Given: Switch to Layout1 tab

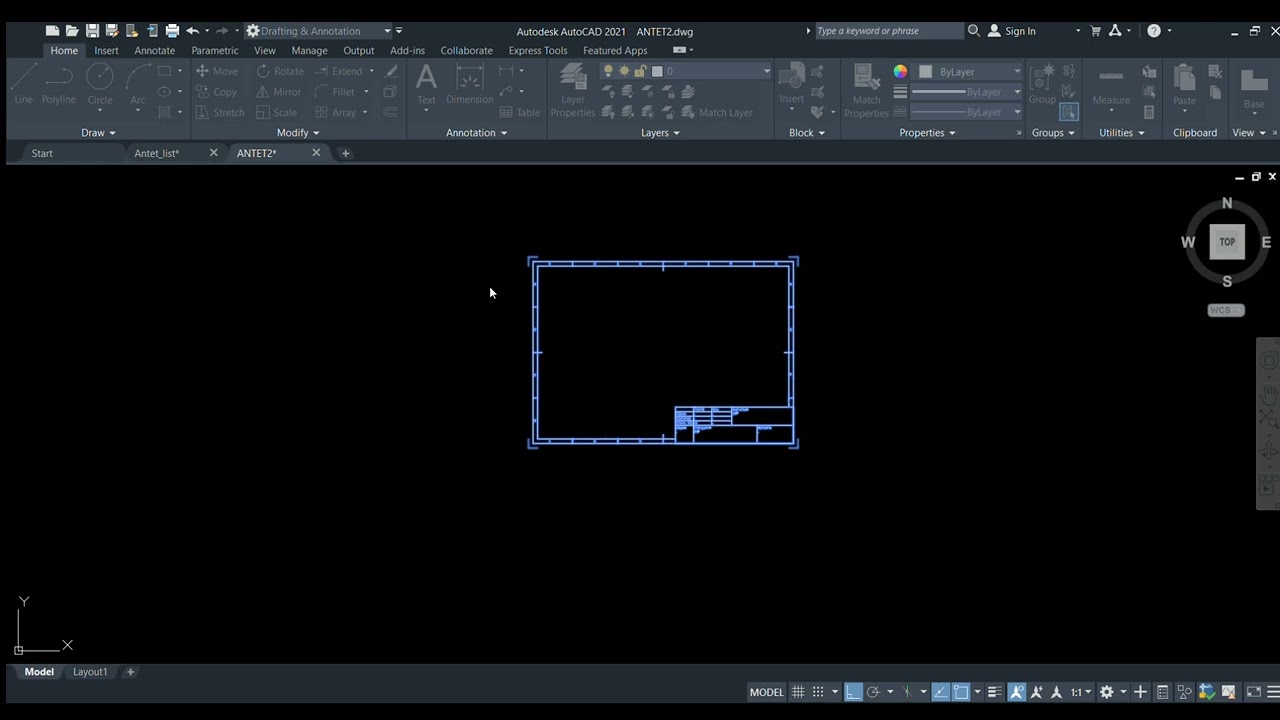Looking at the screenshot, I should click(90, 672).
